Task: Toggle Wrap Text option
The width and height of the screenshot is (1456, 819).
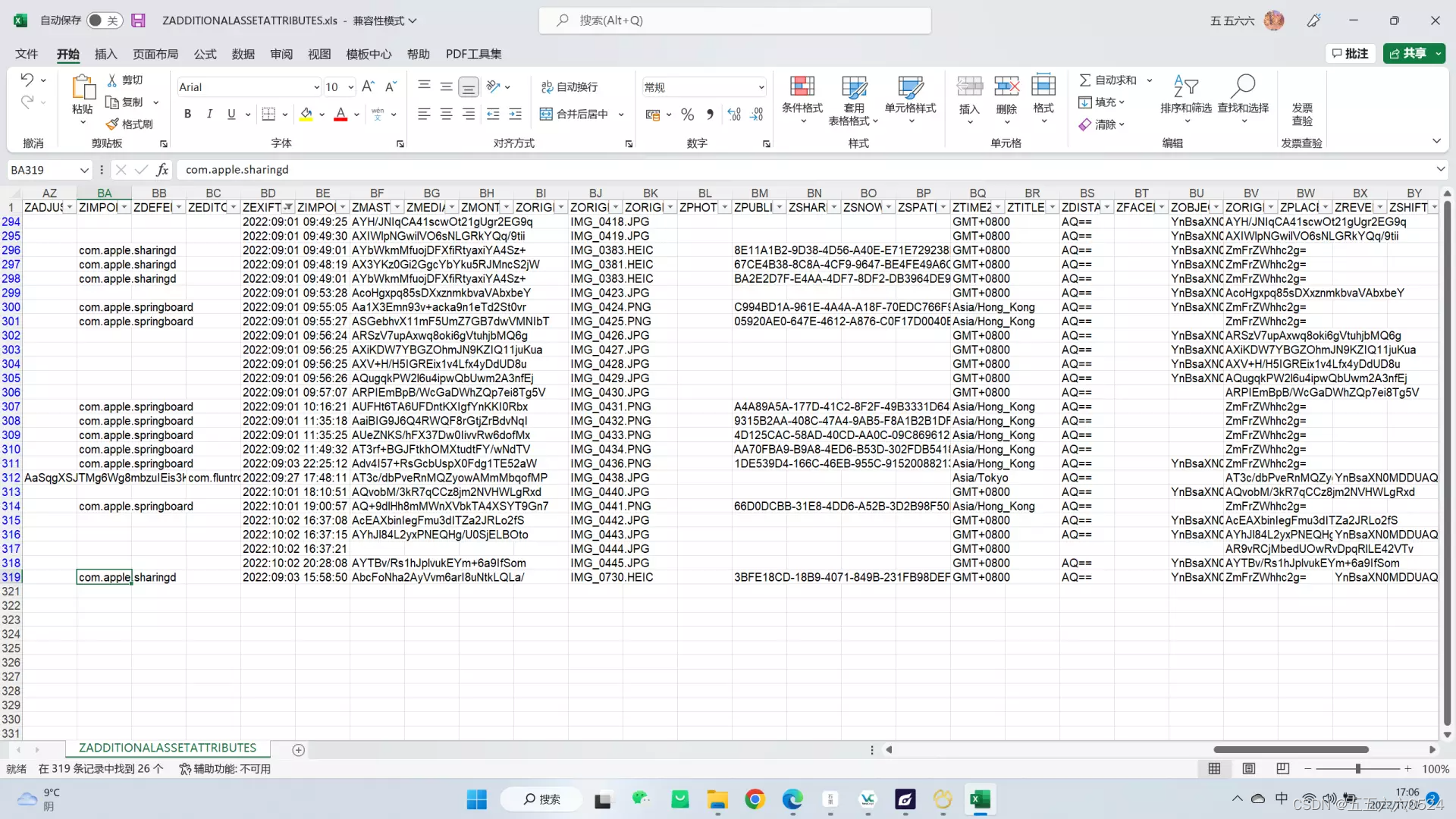Action: (570, 87)
